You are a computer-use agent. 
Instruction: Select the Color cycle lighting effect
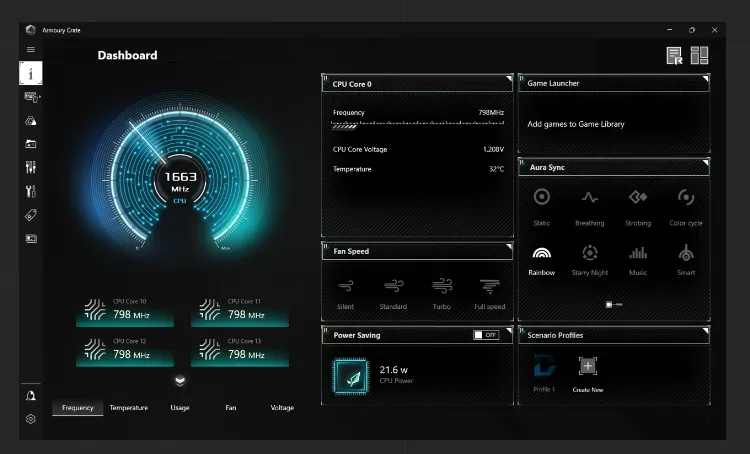(x=686, y=207)
